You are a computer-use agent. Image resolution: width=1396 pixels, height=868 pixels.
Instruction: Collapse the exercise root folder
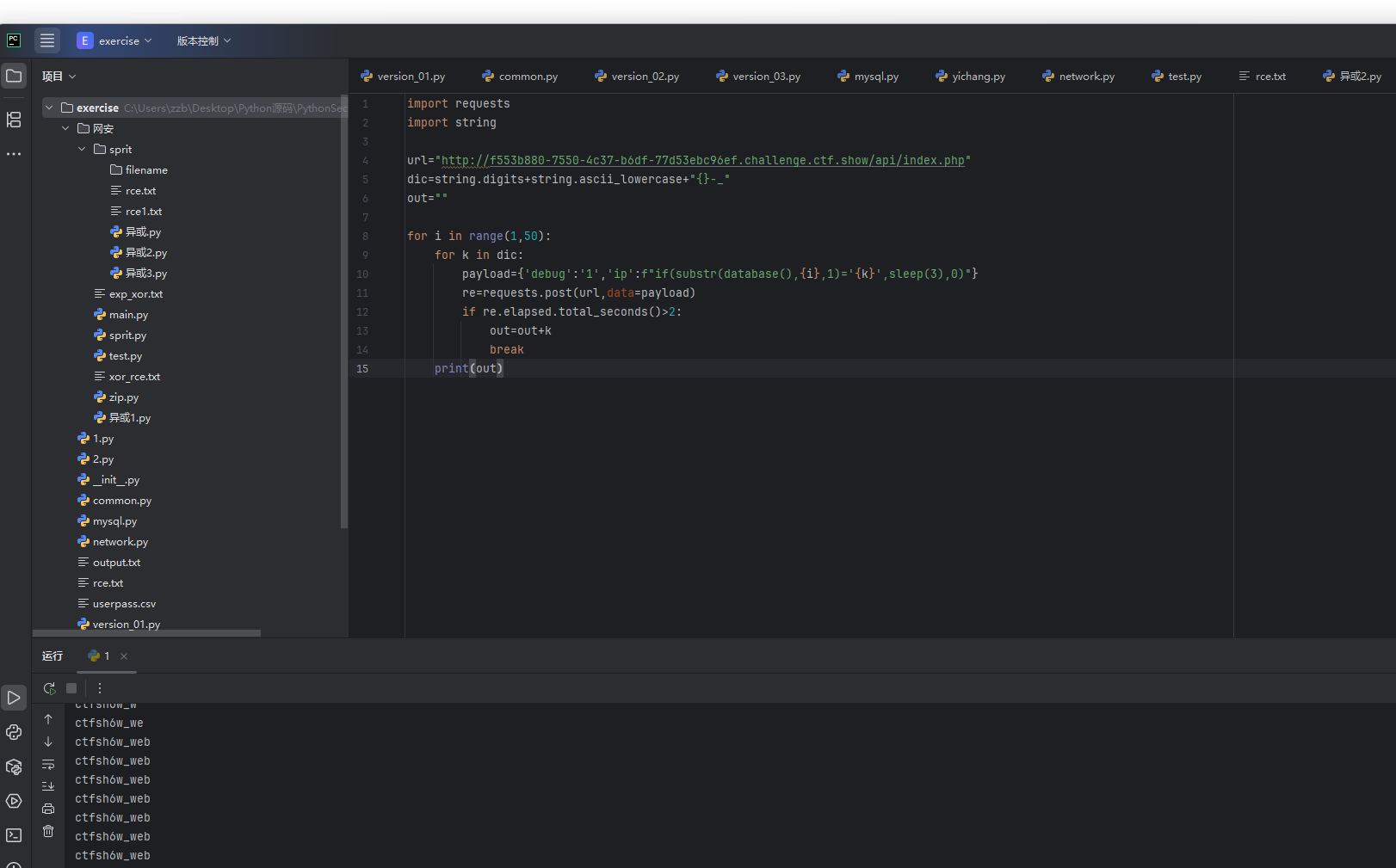49,108
